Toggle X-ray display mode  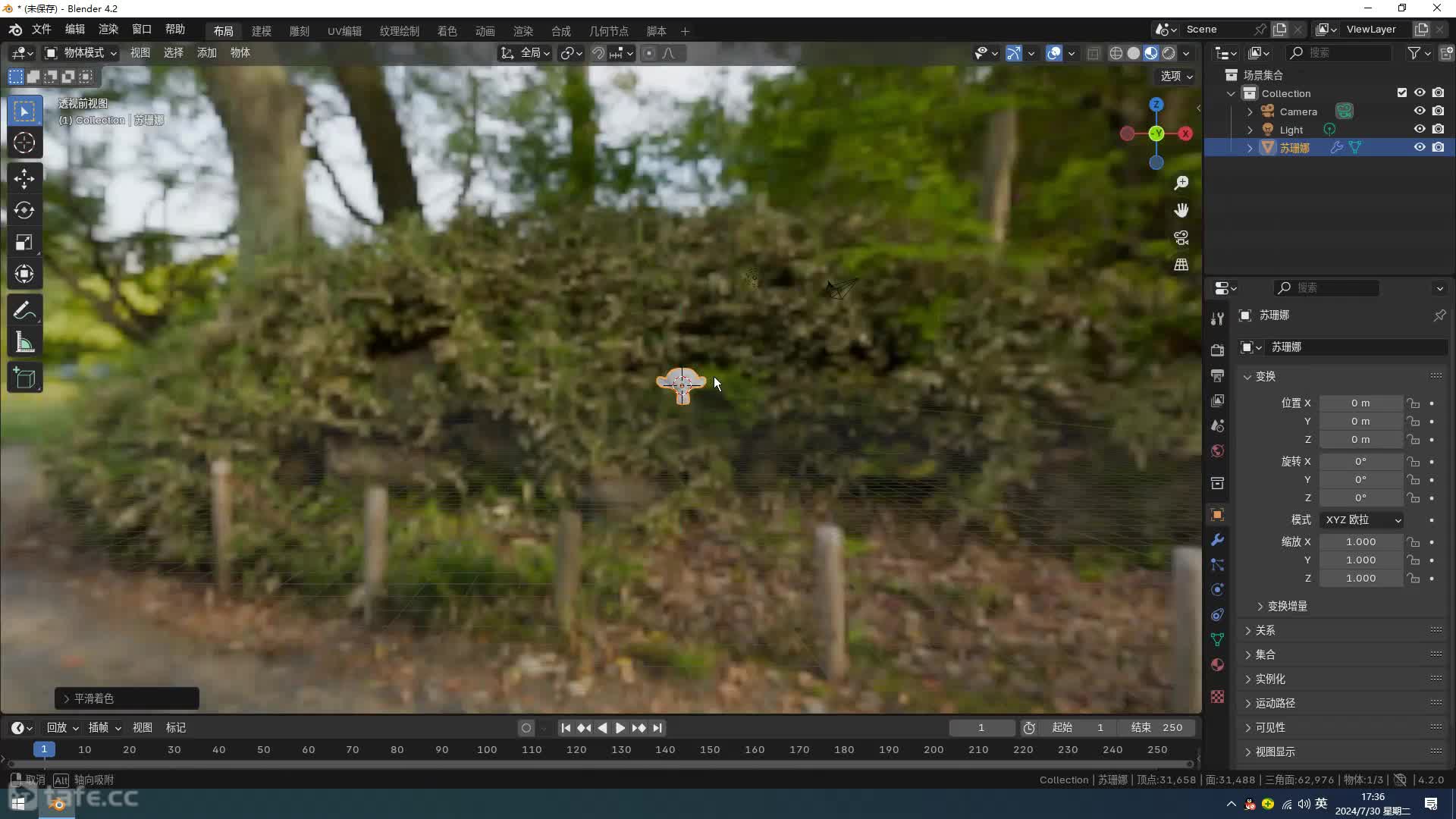1094,53
